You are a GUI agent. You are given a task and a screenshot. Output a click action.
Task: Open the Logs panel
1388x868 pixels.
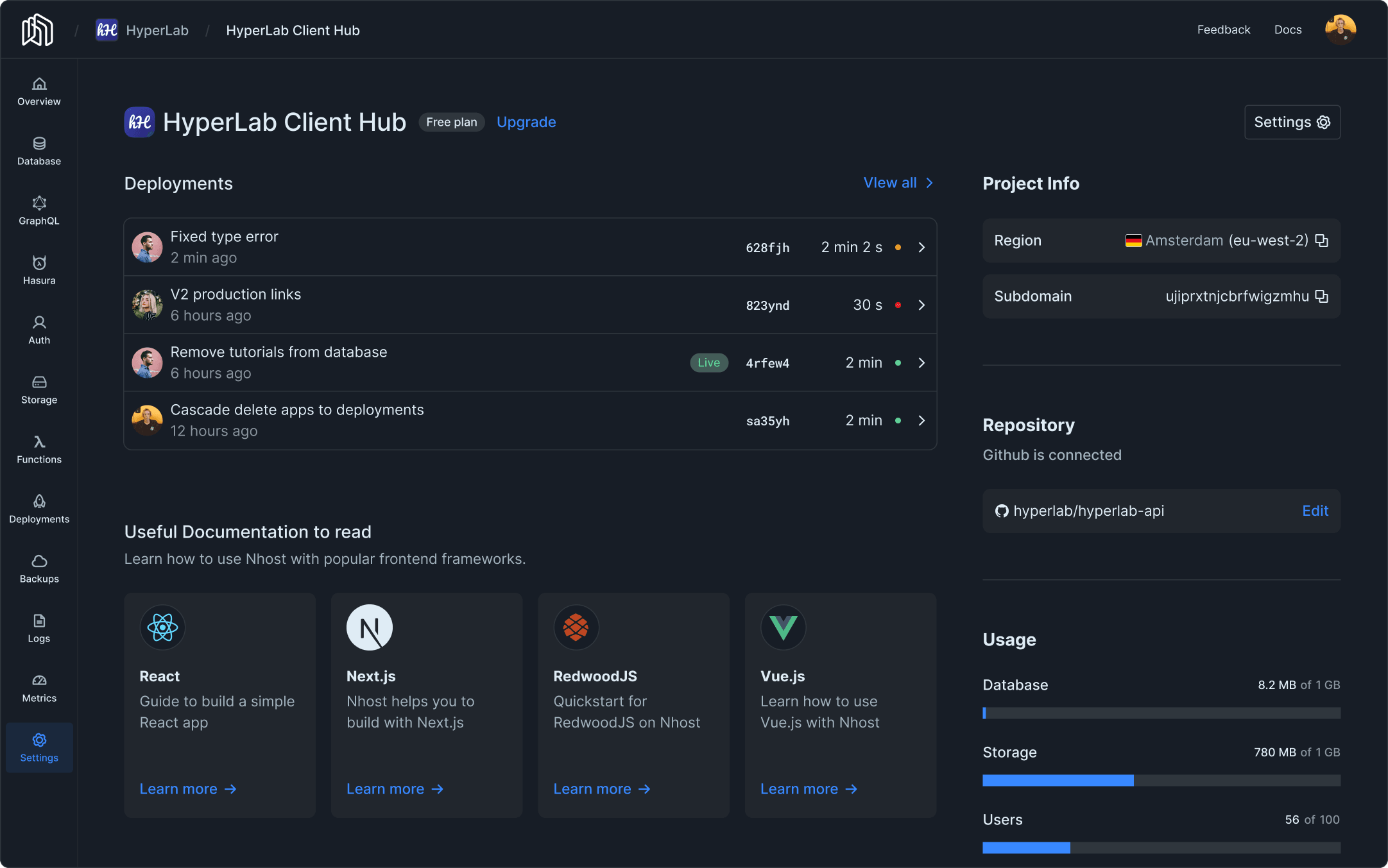click(39, 629)
